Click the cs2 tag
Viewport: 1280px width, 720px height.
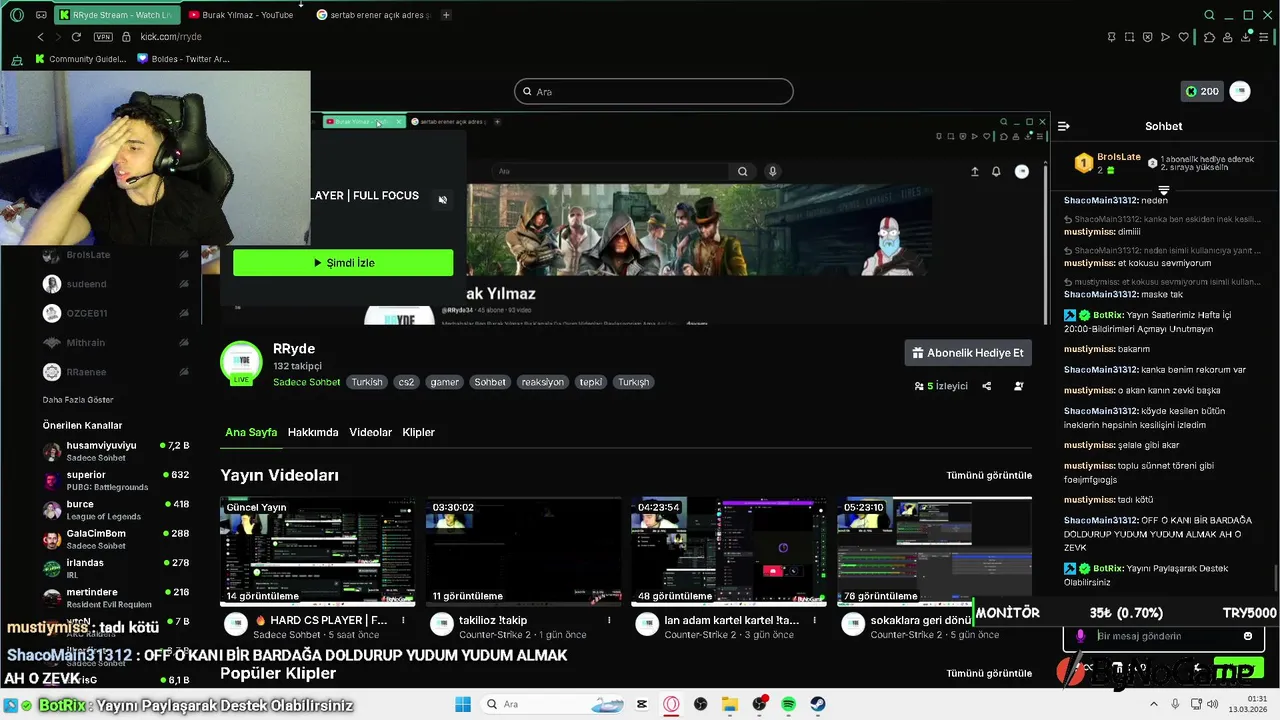(406, 382)
